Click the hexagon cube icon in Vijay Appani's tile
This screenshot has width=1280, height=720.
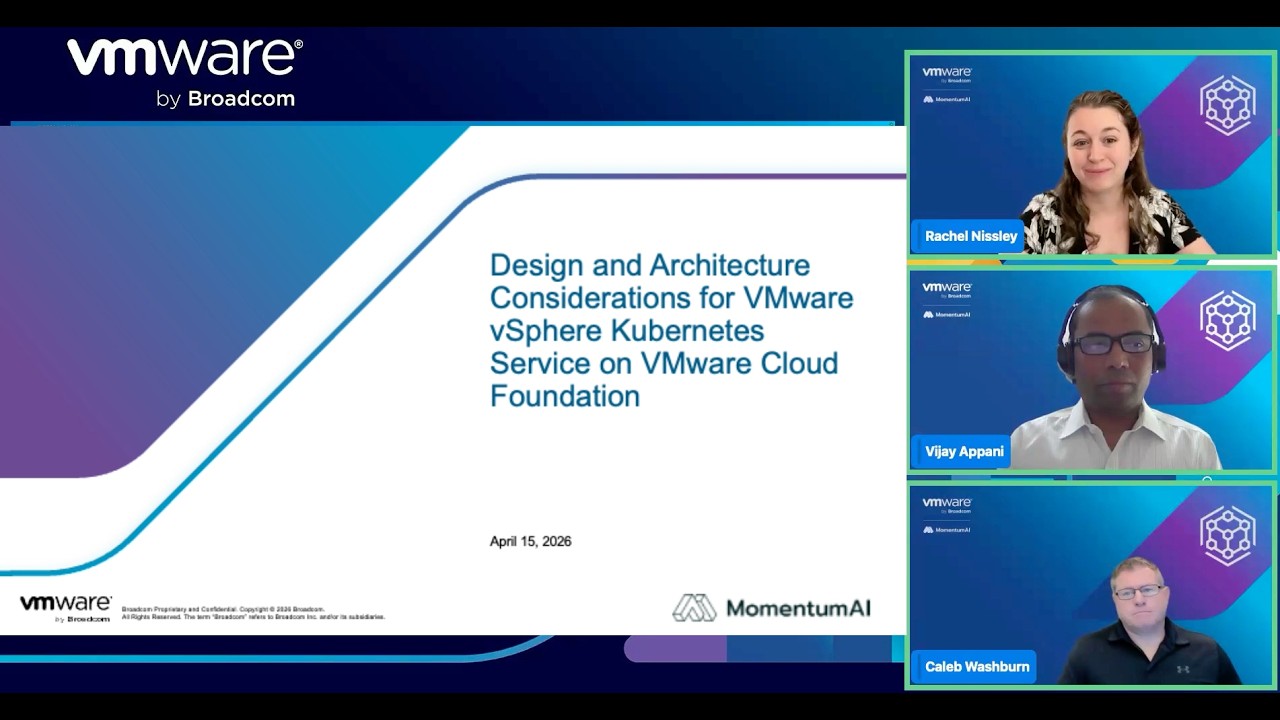(x=1227, y=319)
